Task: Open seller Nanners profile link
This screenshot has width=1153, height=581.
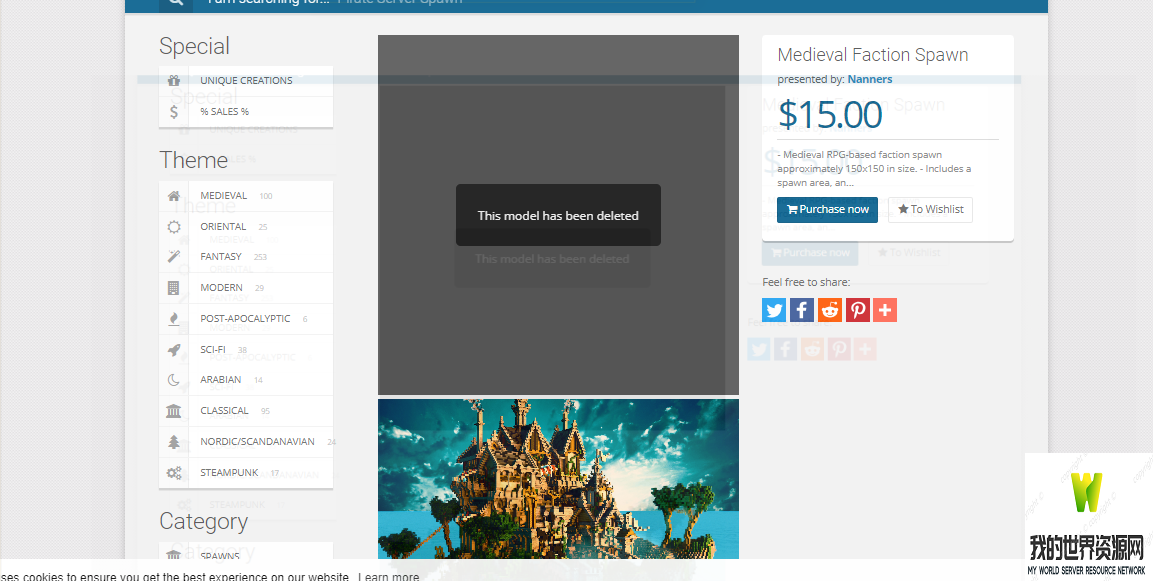Action: (870, 79)
